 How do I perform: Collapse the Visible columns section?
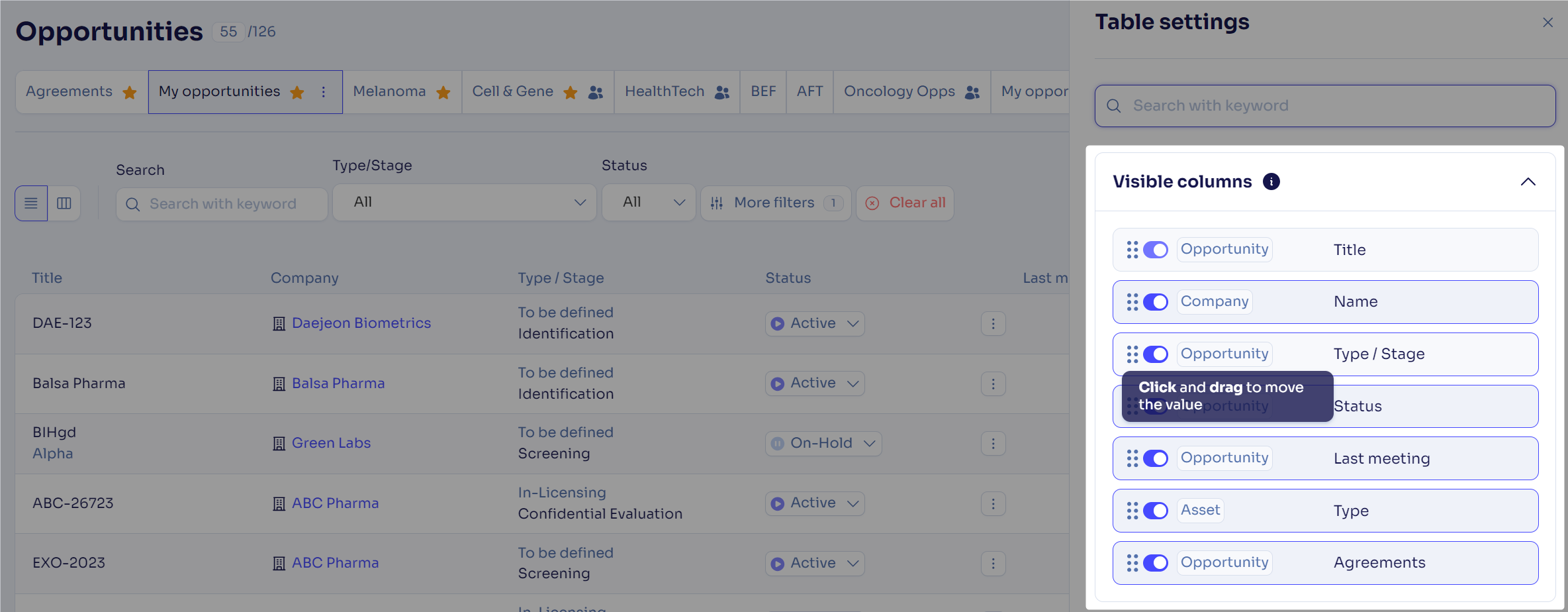coord(1528,181)
